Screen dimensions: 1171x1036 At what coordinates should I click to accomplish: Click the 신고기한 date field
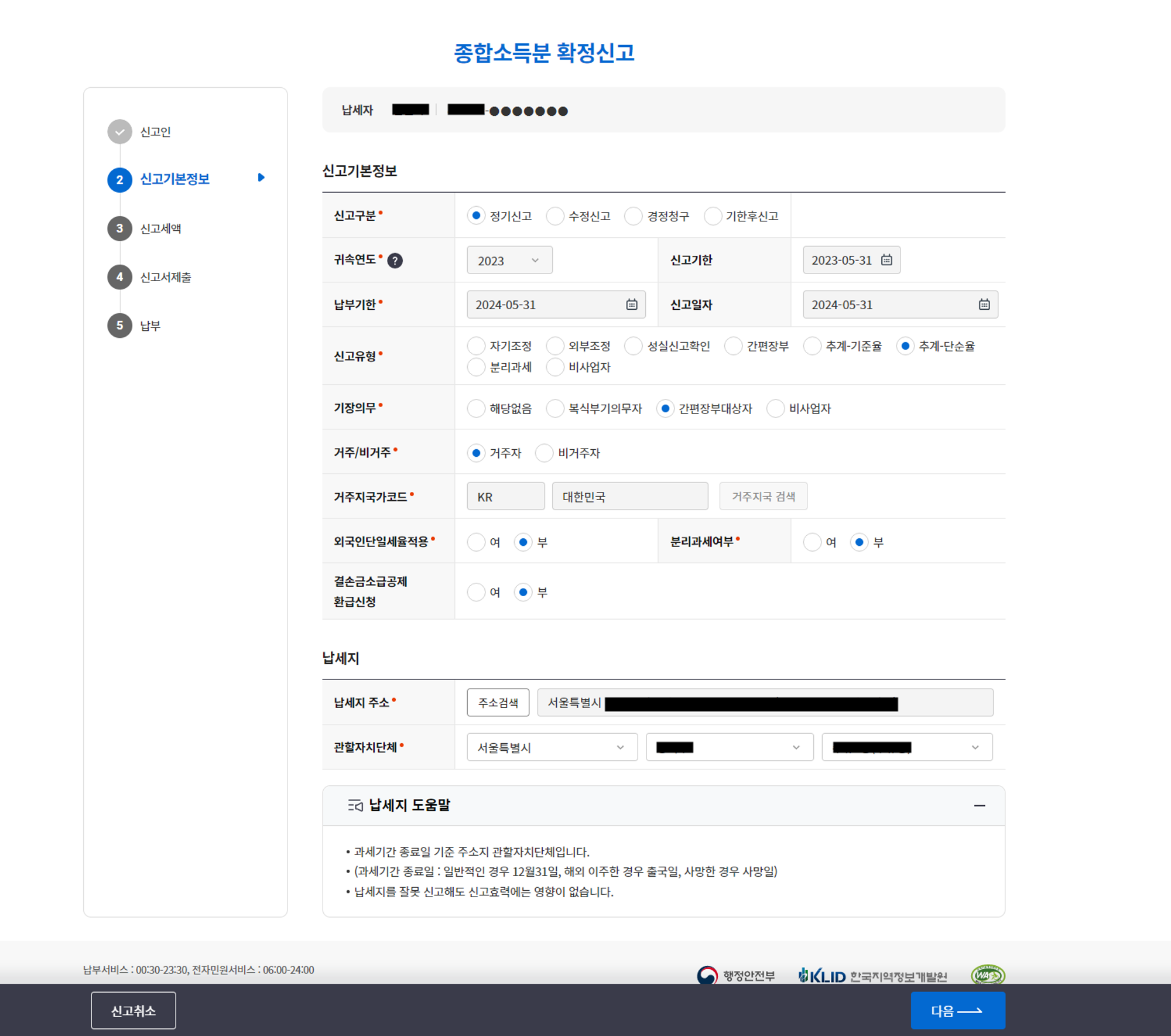(852, 260)
